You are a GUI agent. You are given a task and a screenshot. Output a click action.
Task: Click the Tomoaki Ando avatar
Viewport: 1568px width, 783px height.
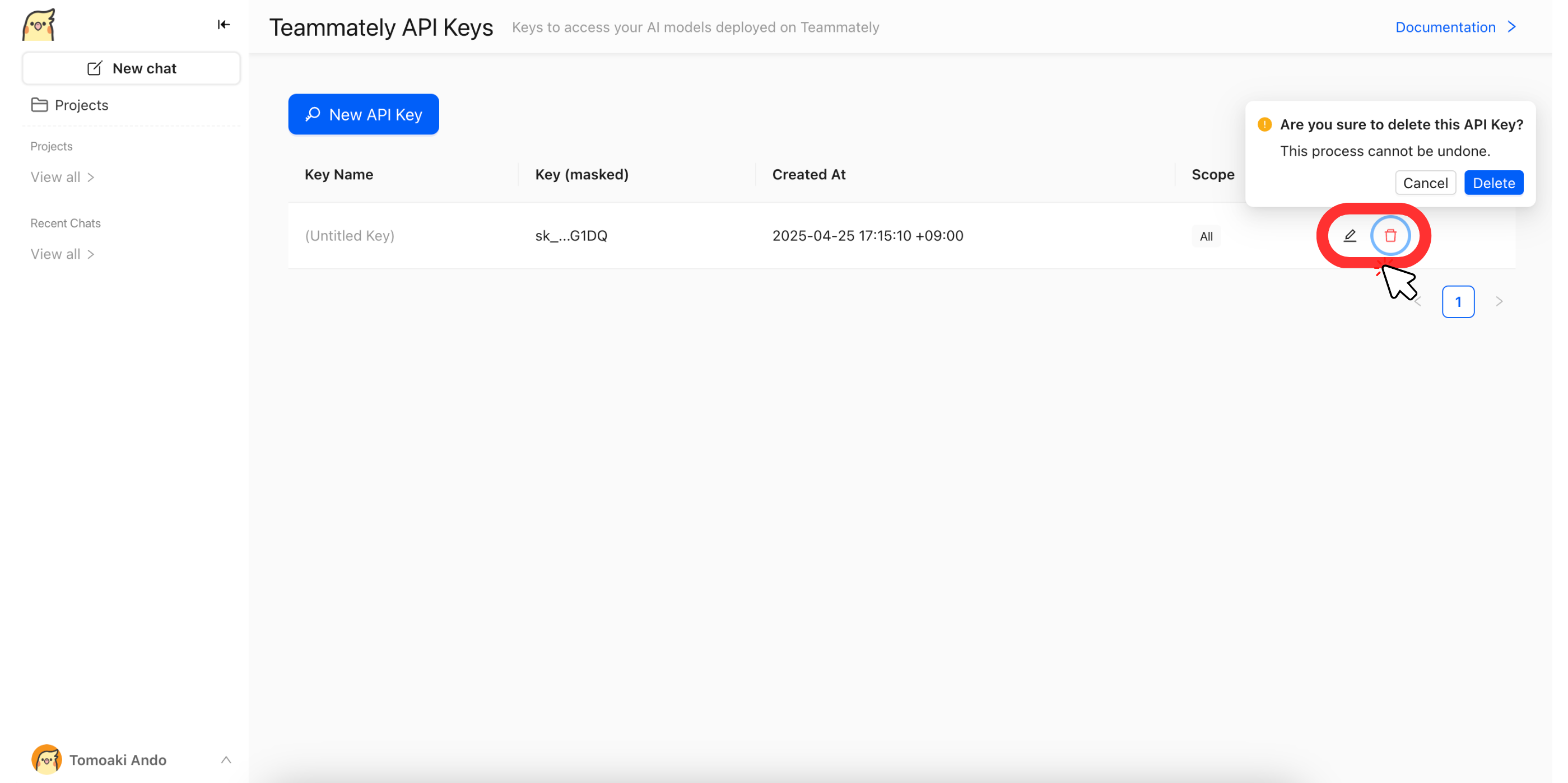point(46,759)
